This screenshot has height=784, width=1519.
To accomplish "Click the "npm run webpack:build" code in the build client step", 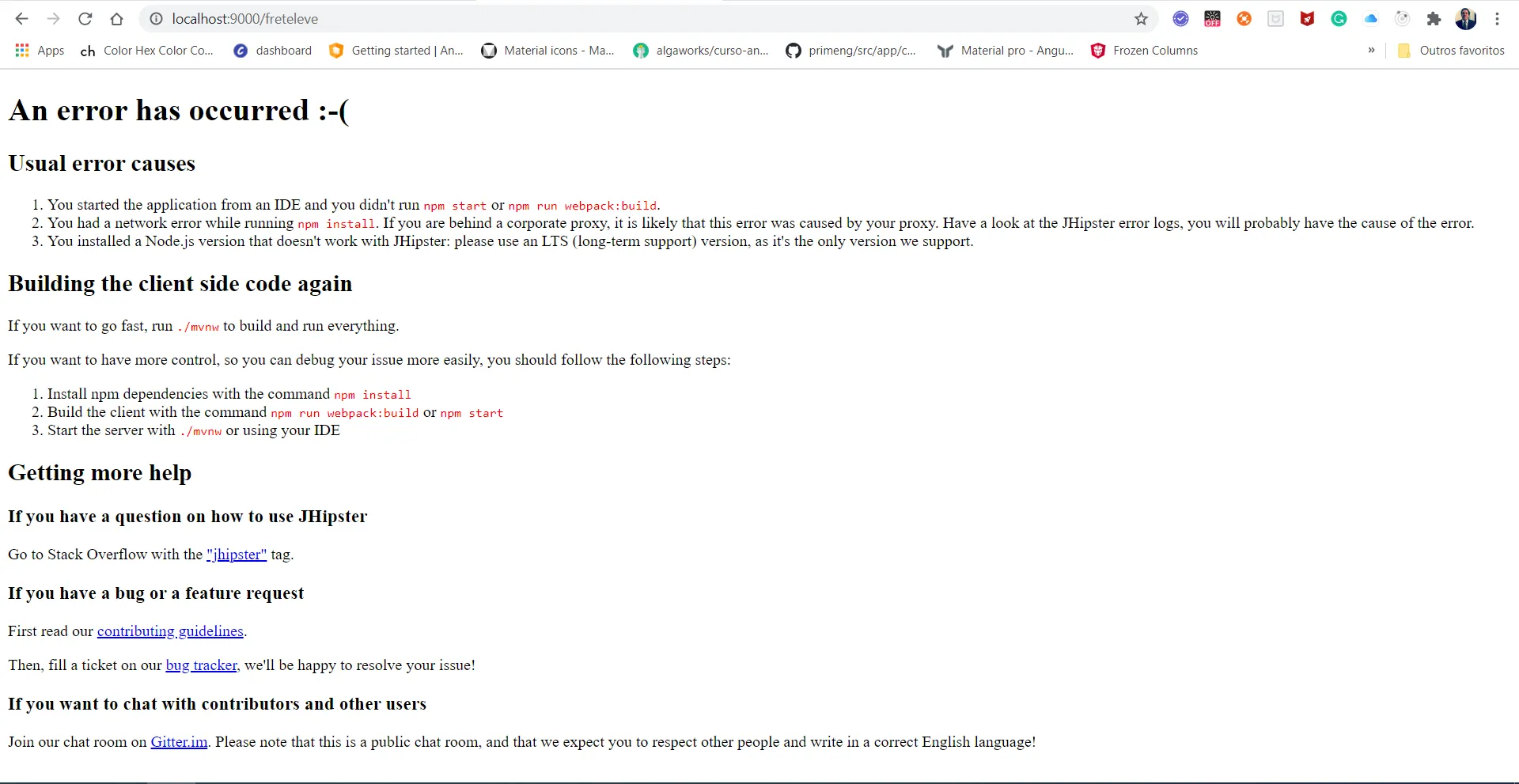I will tap(345, 413).
